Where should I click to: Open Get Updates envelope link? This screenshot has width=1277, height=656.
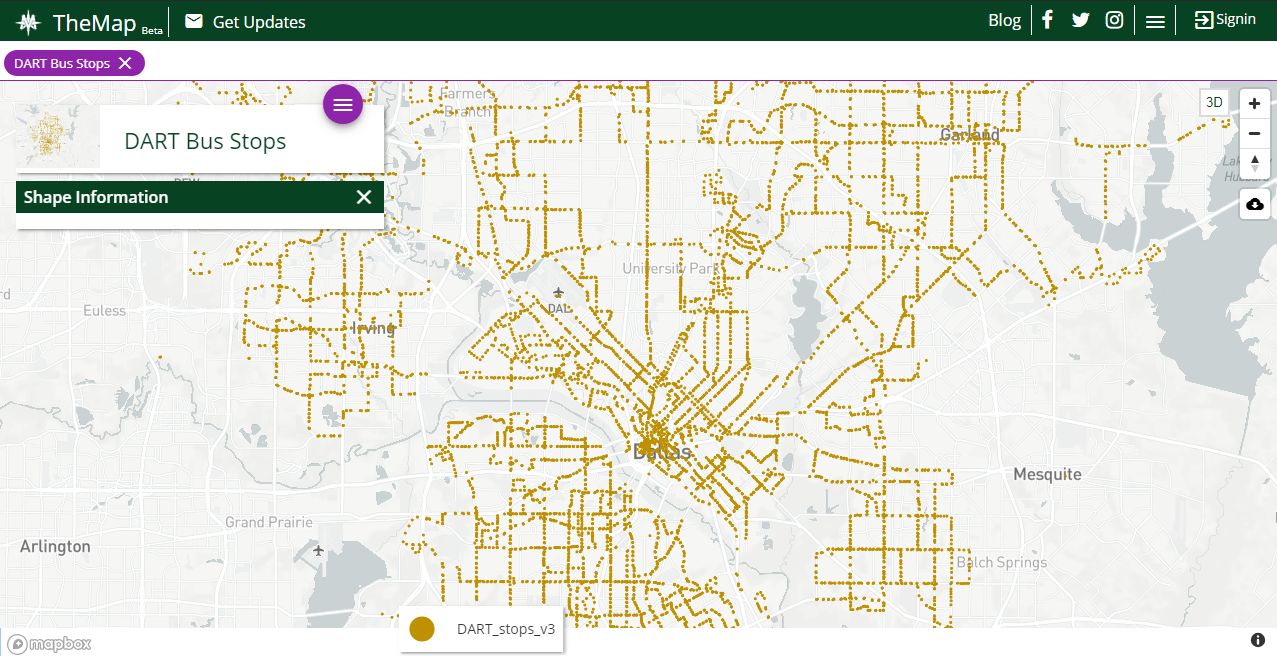(x=245, y=21)
